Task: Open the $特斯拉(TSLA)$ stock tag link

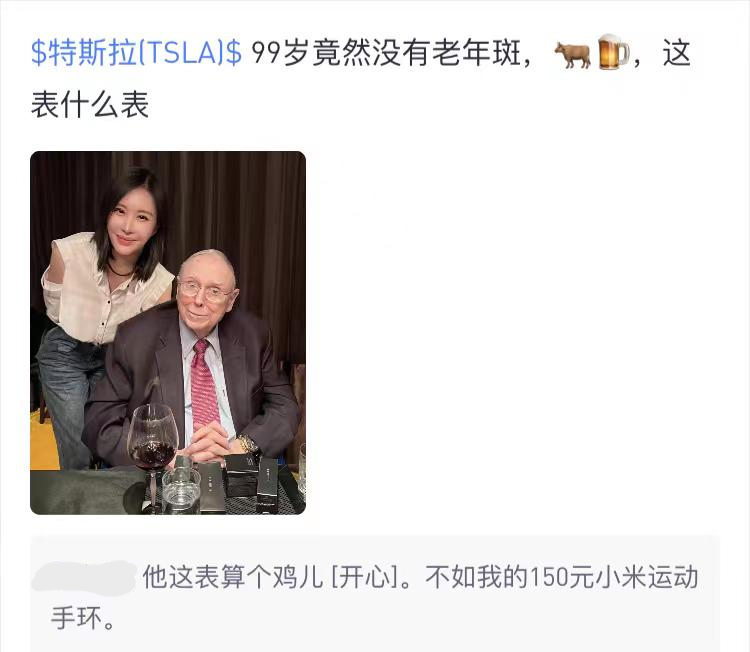Action: [x=136, y=53]
